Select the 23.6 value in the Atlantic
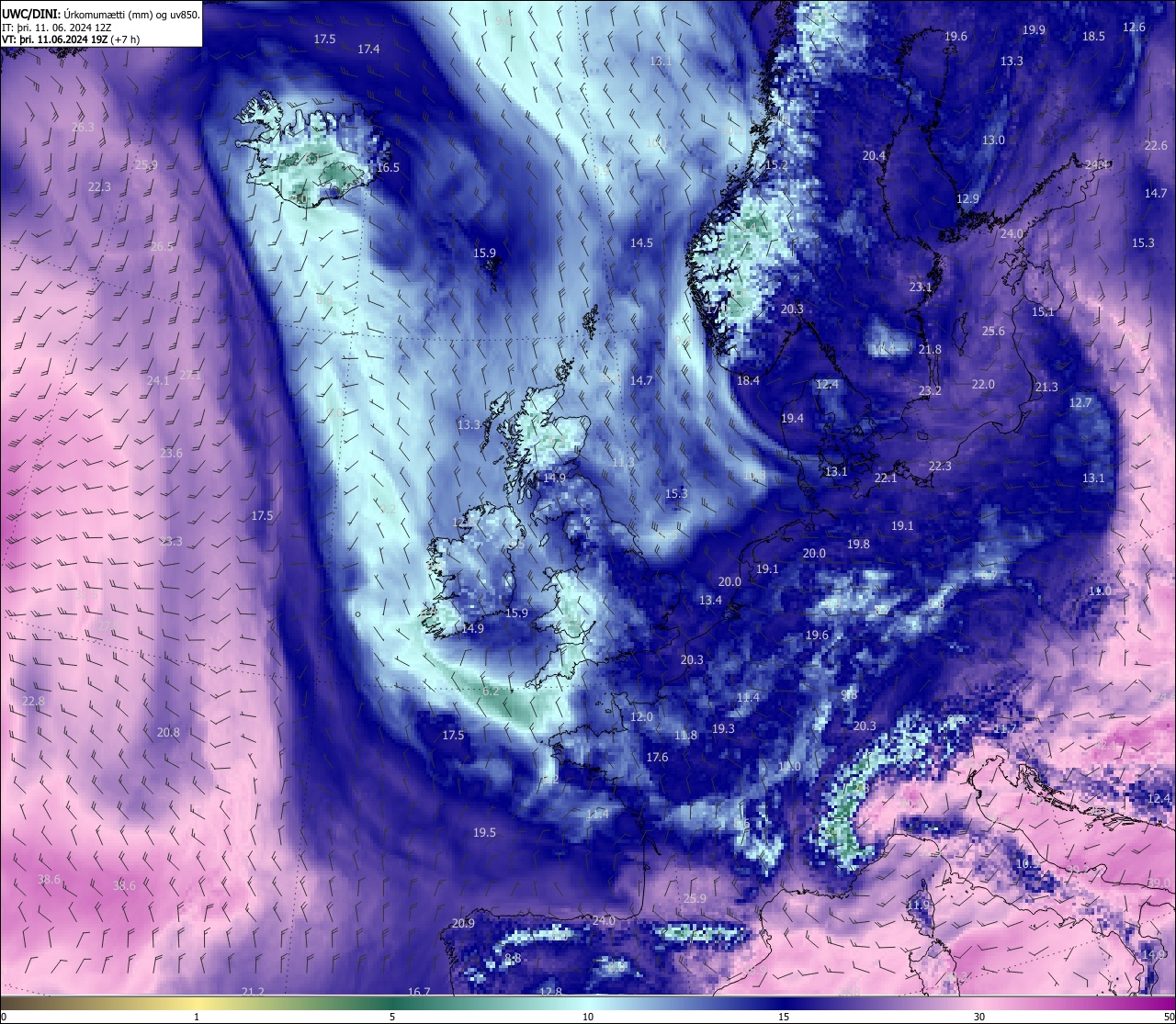The height and width of the screenshot is (1024, 1176). pyautogui.click(x=171, y=454)
